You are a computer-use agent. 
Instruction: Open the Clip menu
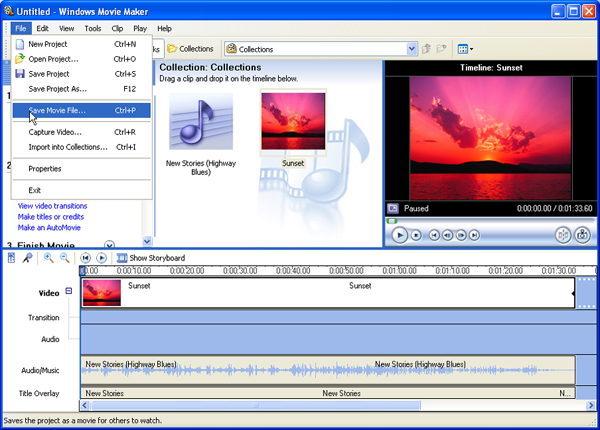[x=117, y=28]
